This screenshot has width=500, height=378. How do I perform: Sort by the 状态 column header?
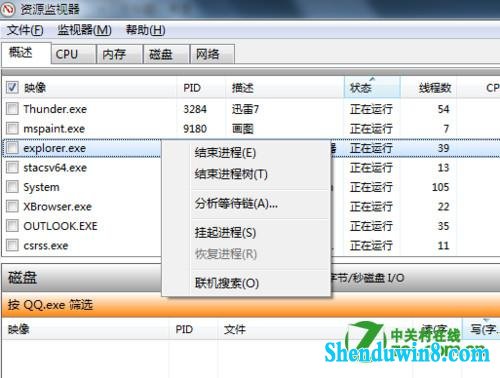(372, 88)
